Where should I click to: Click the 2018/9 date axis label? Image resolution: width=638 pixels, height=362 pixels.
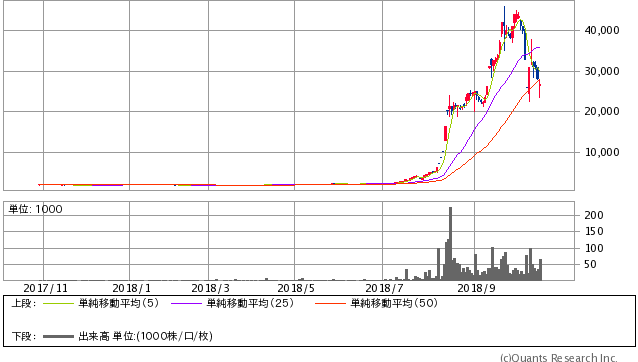point(476,288)
